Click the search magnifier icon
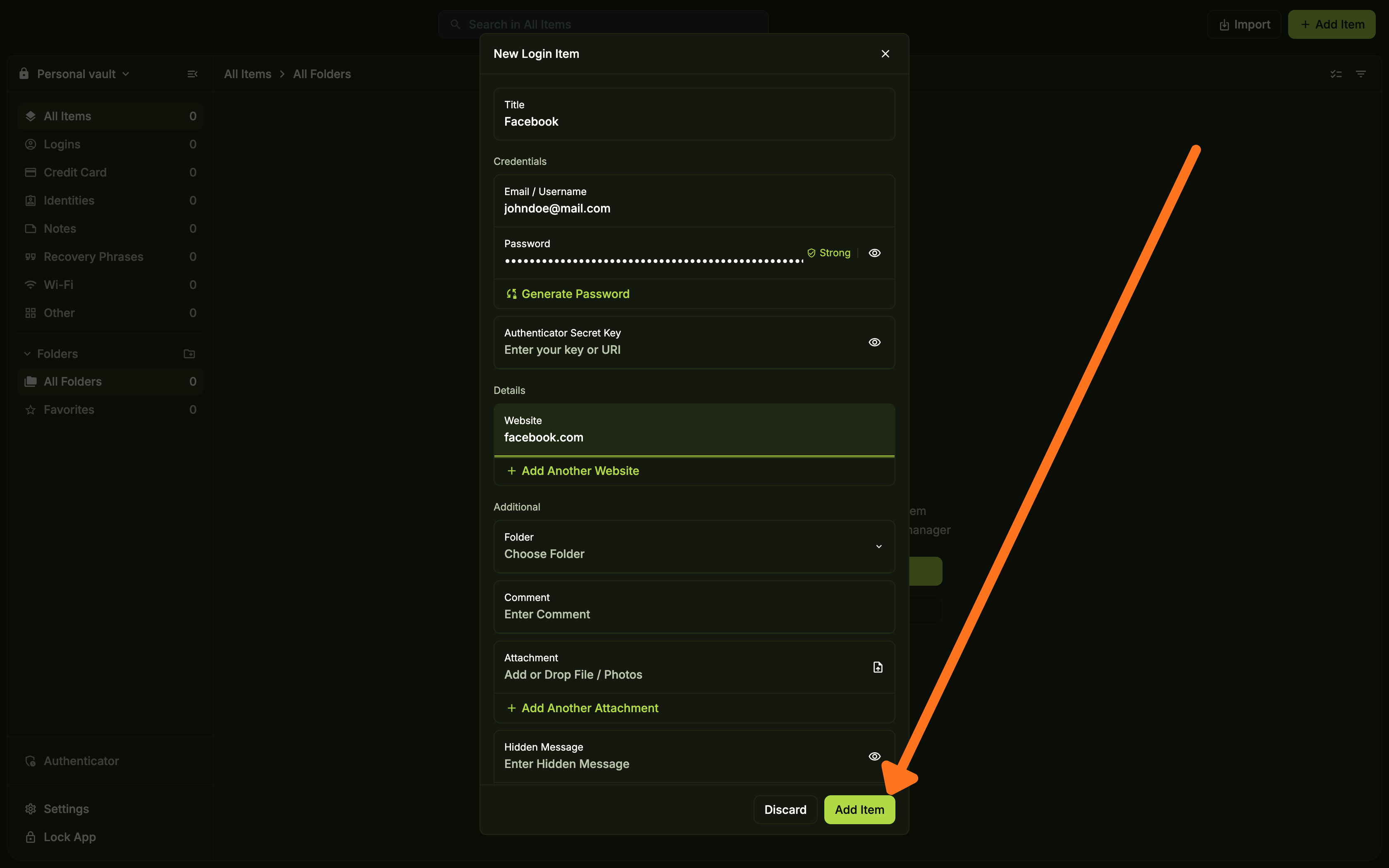1389x868 pixels. click(455, 25)
